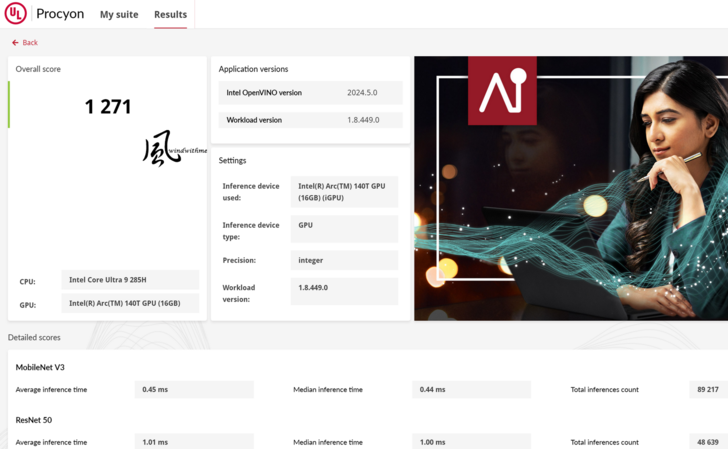Click the GPU Intel Arc 140T field
Image resolution: width=728 pixels, height=449 pixels.
[130, 303]
